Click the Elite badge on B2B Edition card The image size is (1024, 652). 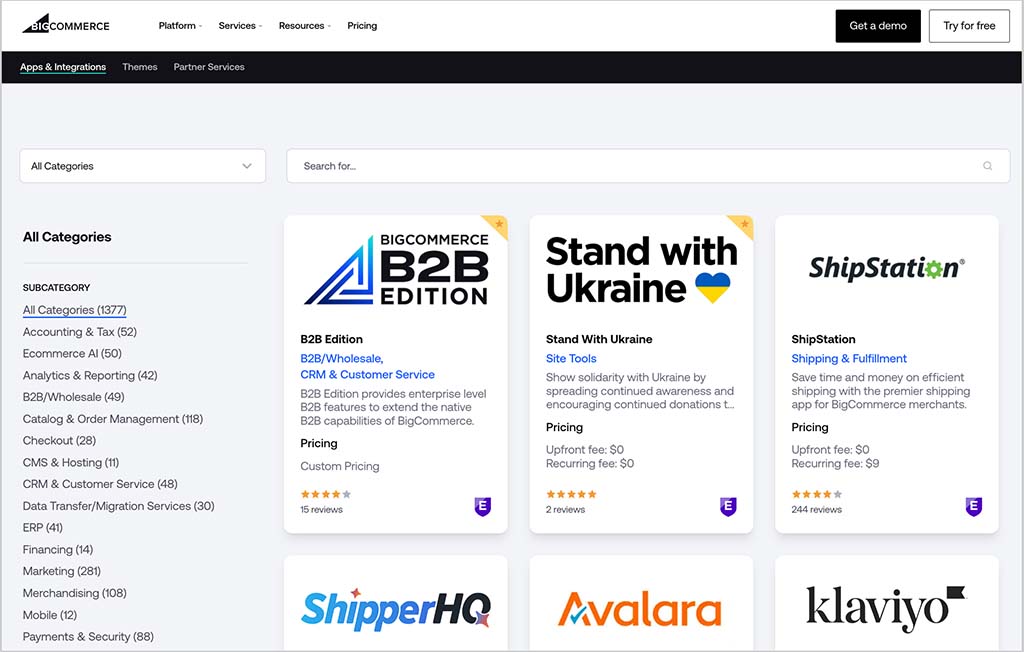[x=483, y=506]
